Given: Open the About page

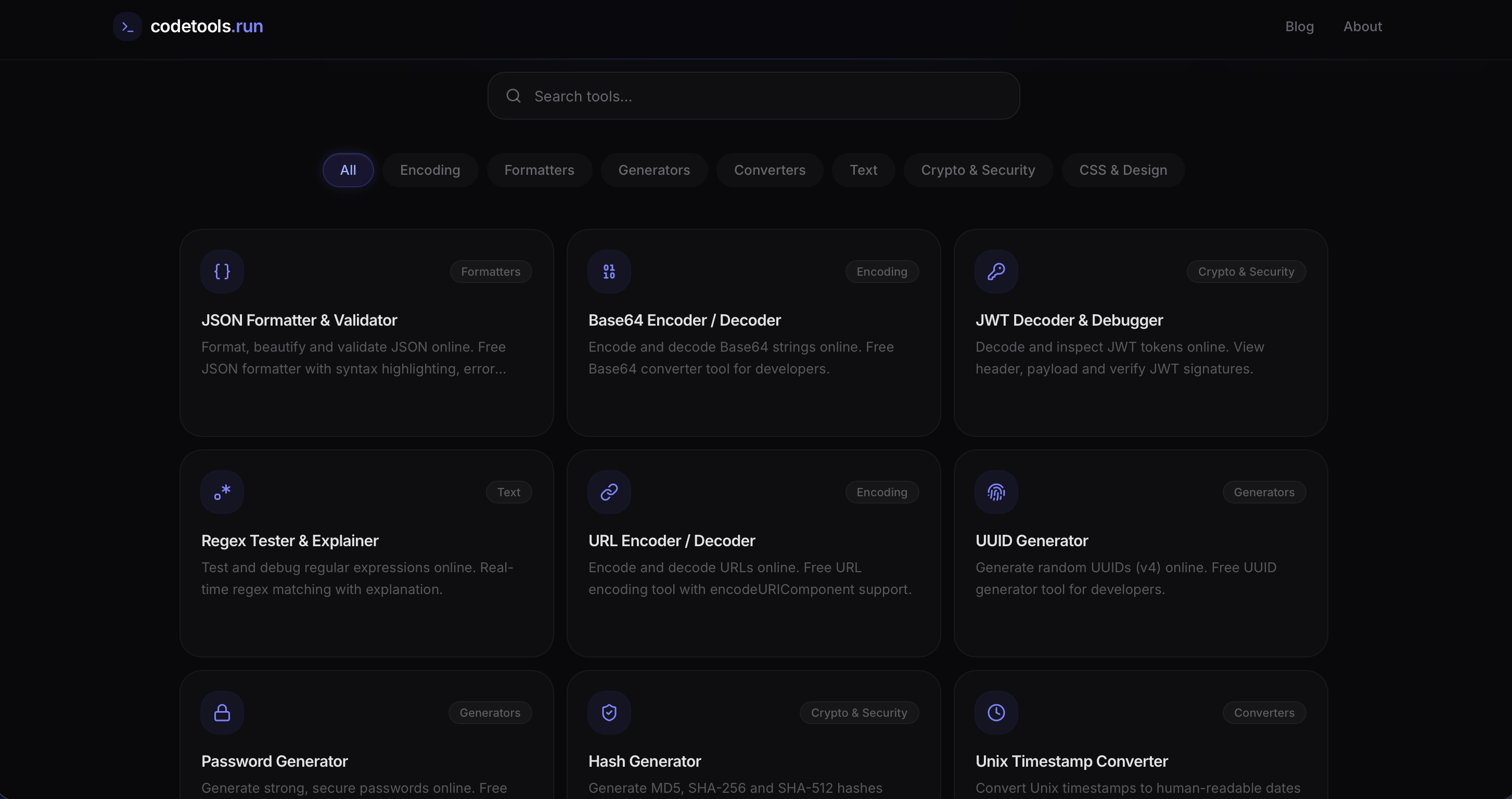Looking at the screenshot, I should pos(1362,26).
